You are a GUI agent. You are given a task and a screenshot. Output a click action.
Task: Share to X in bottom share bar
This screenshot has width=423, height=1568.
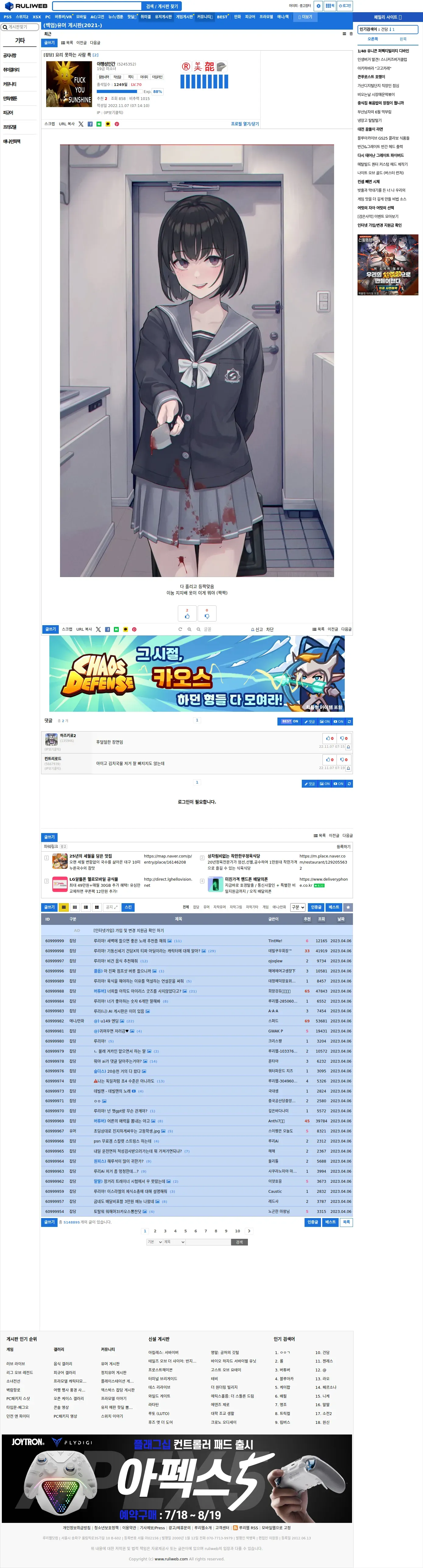coord(98,629)
